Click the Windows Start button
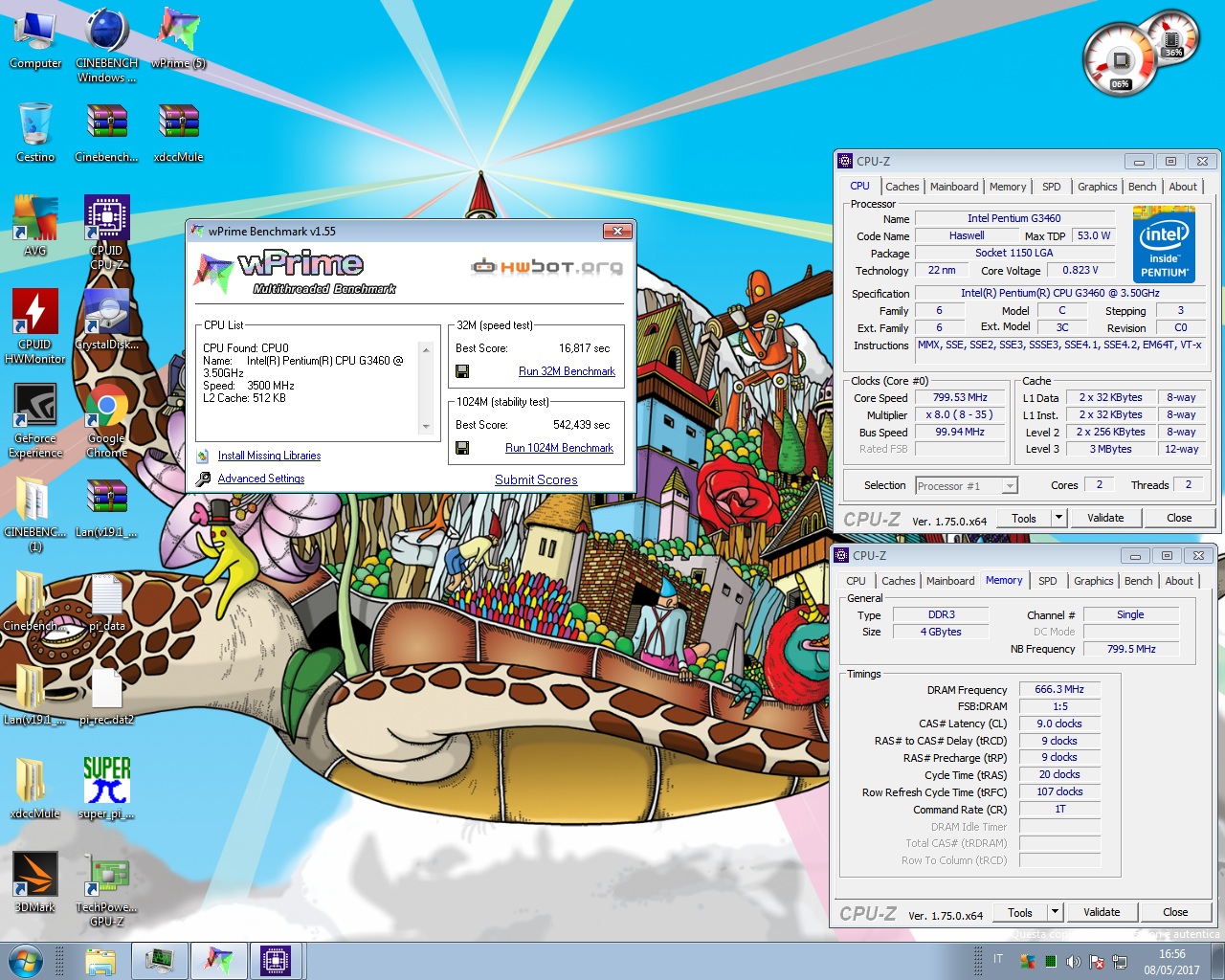The height and width of the screenshot is (980, 1225). coord(26,961)
